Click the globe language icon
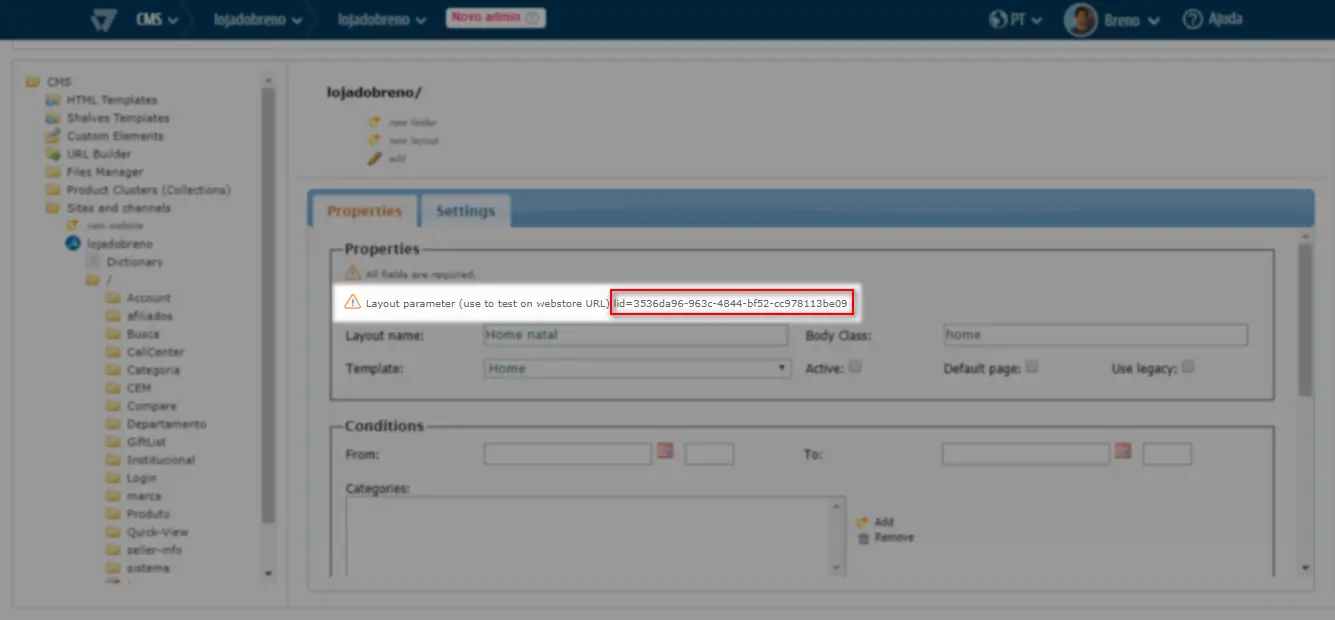The width and height of the screenshot is (1335, 620). [996, 19]
